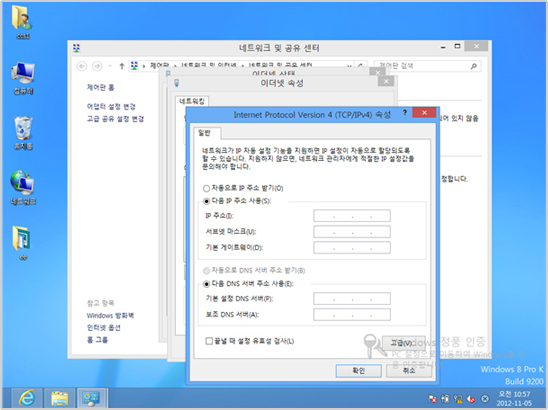Click the back arrow in Network Sharing Center

(x=82, y=66)
